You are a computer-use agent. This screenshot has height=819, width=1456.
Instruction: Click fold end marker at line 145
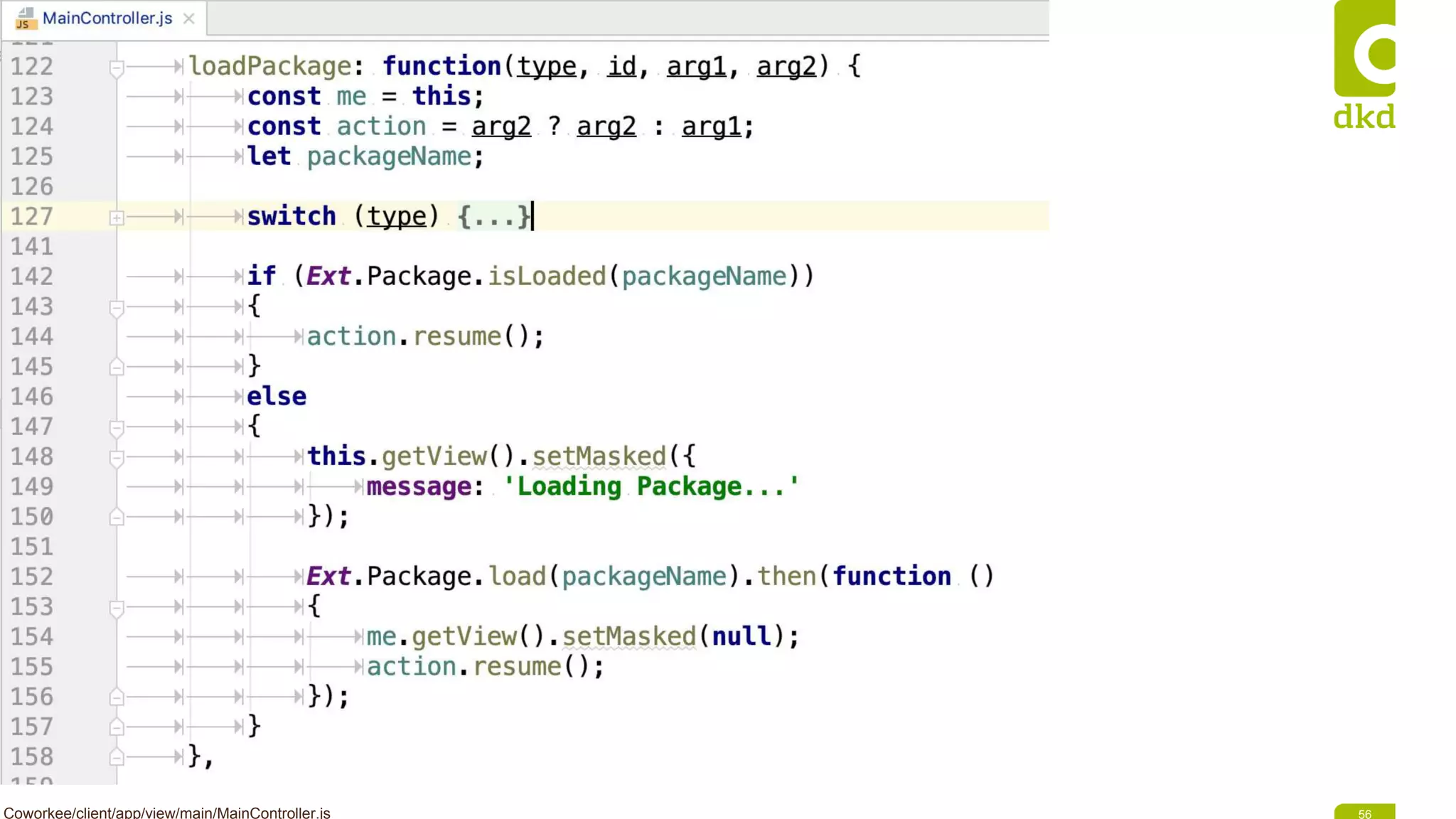117,368
